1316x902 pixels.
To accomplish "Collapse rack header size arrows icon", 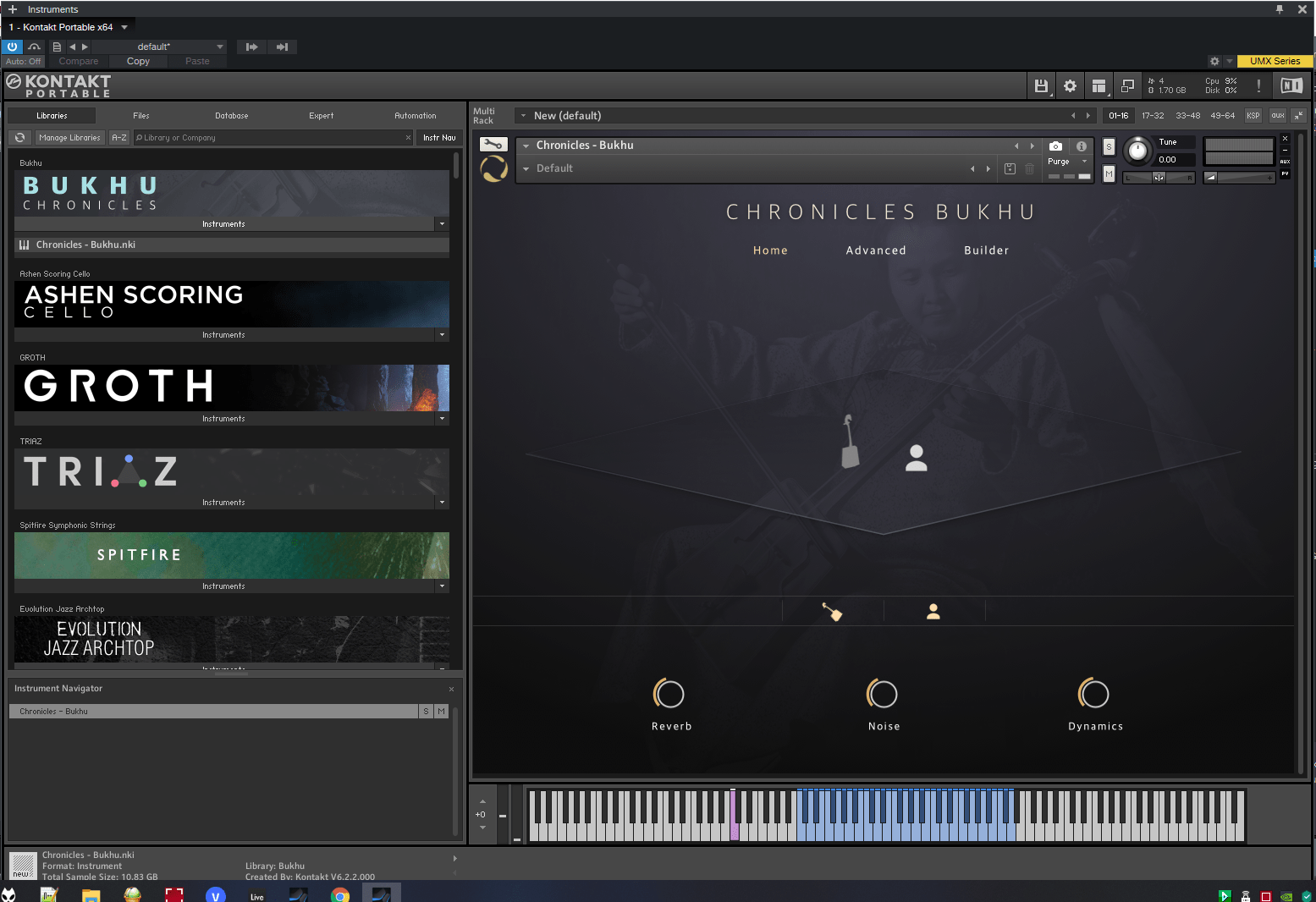I will pyautogui.click(x=1299, y=115).
